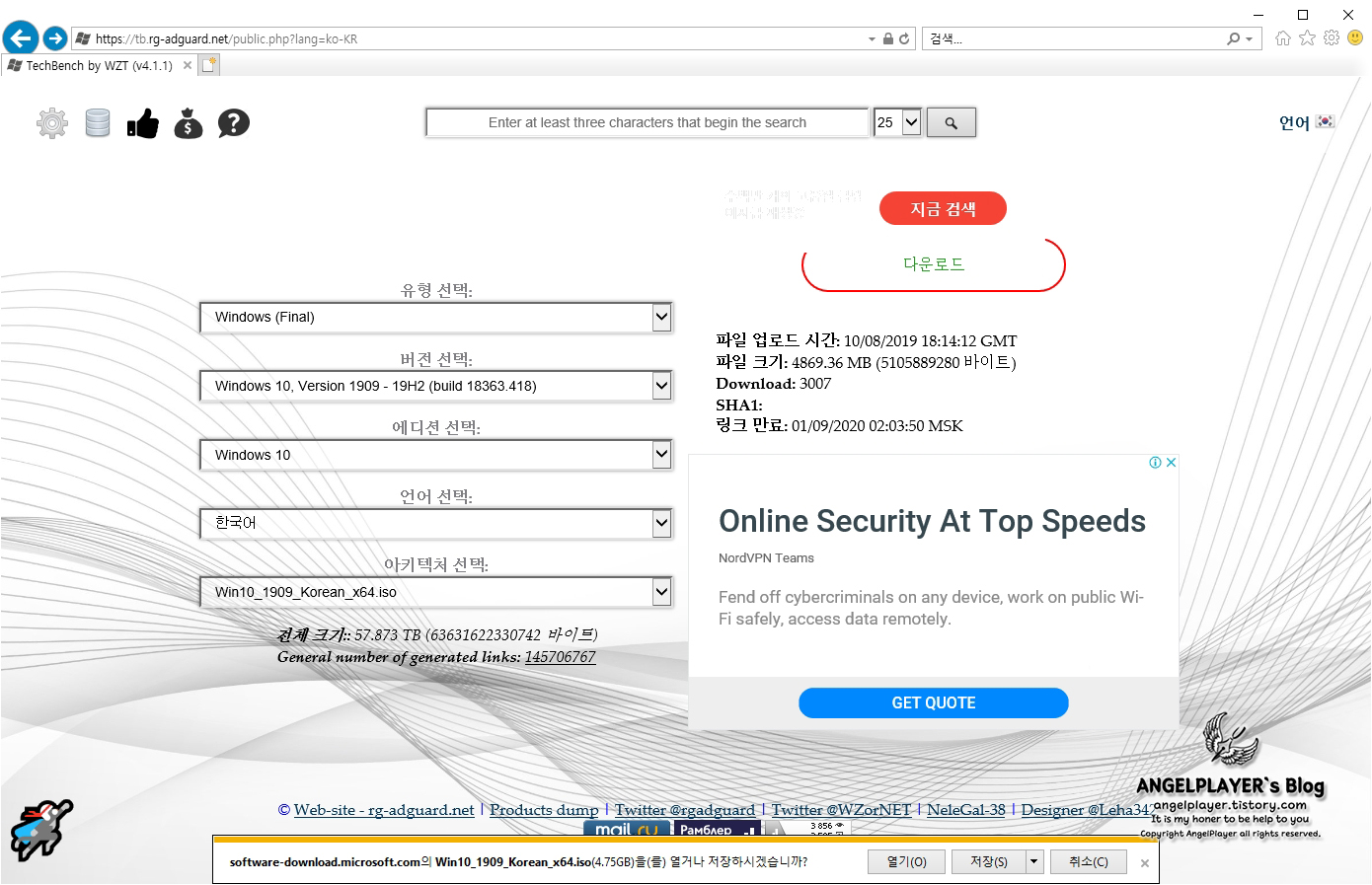Click the database stack icon
Image resolution: width=1372 pixels, height=885 pixels.
98,122
